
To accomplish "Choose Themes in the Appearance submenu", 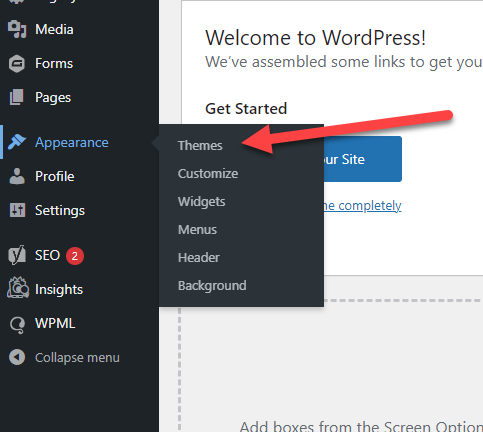I will click(x=200, y=146).
